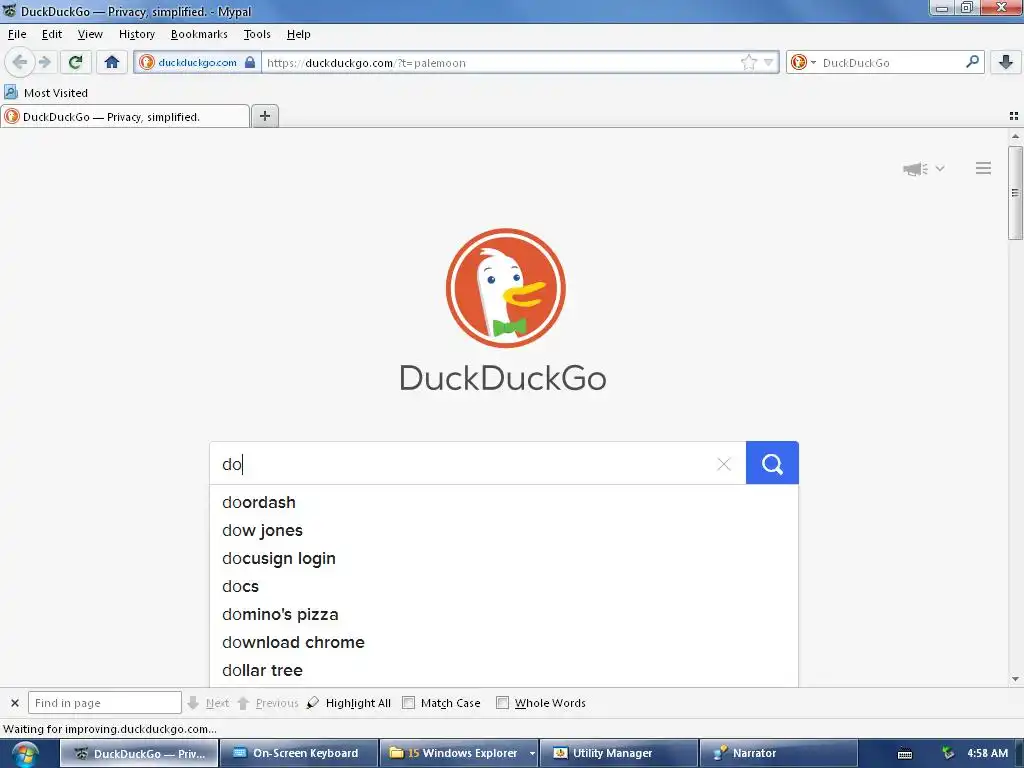Screen dimensions: 1024x768
Task: Click the DuckDuckGo duck logo
Action: (x=505, y=288)
